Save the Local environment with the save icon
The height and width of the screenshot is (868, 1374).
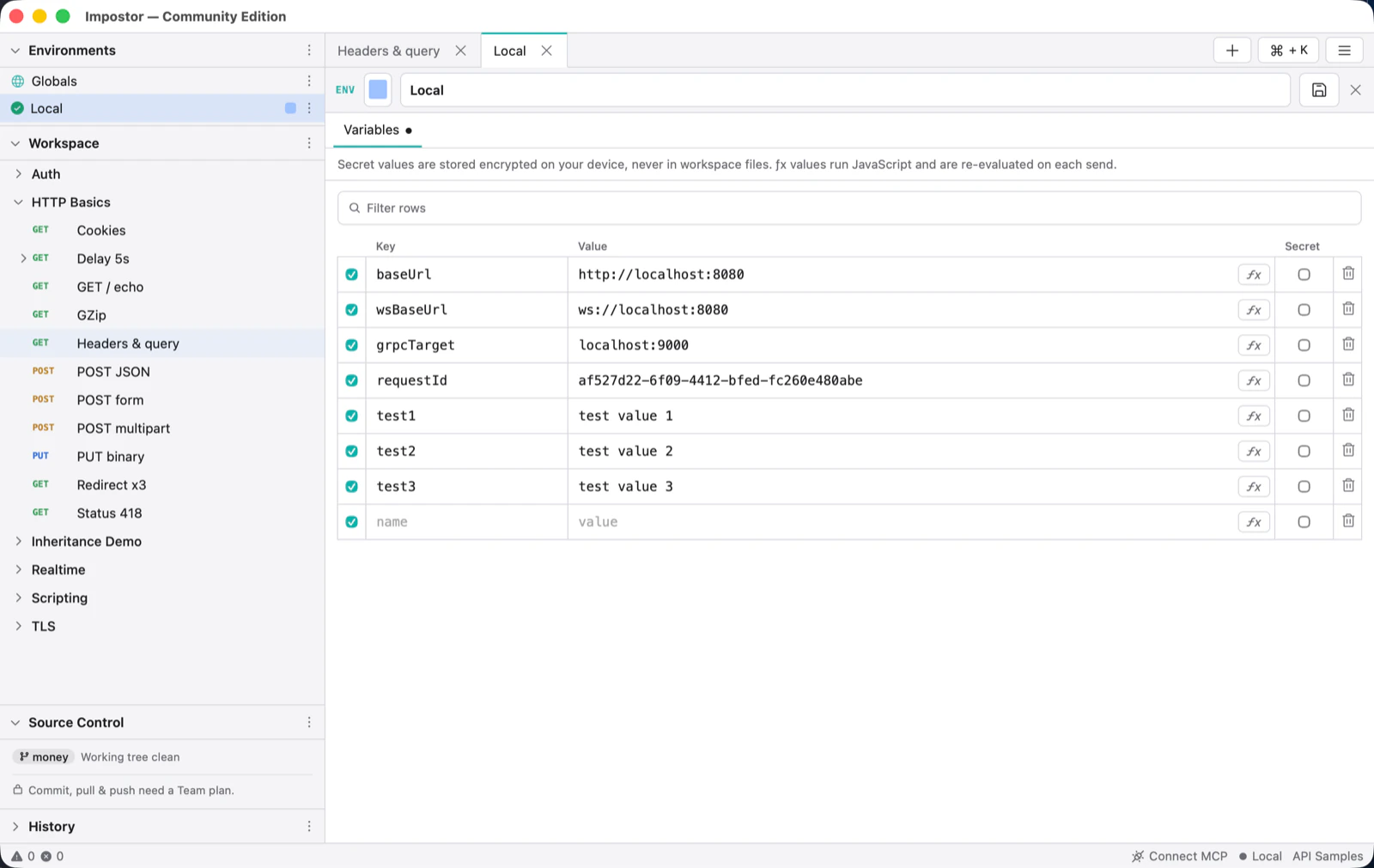pos(1319,90)
